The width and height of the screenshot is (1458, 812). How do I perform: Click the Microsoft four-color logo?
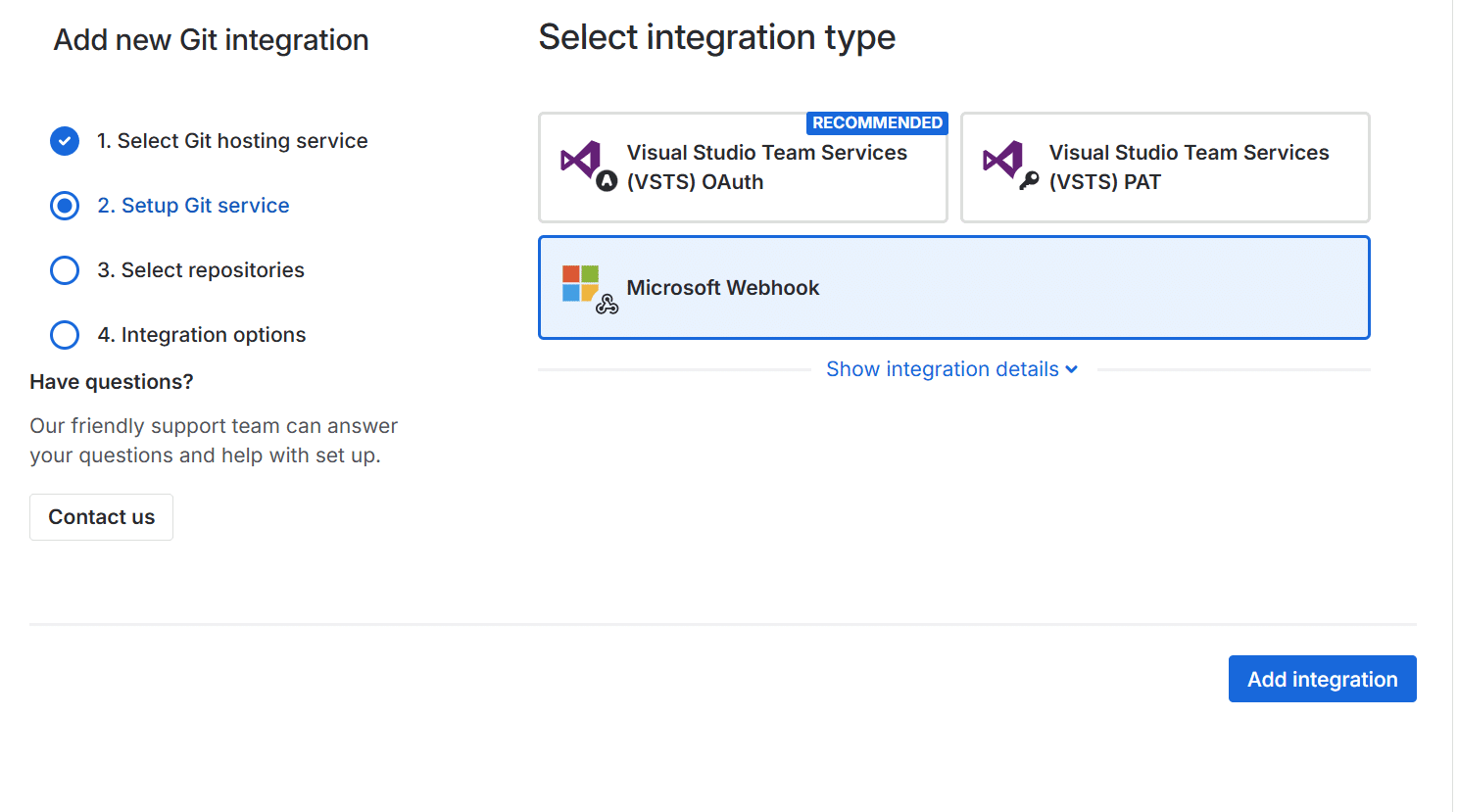click(580, 283)
